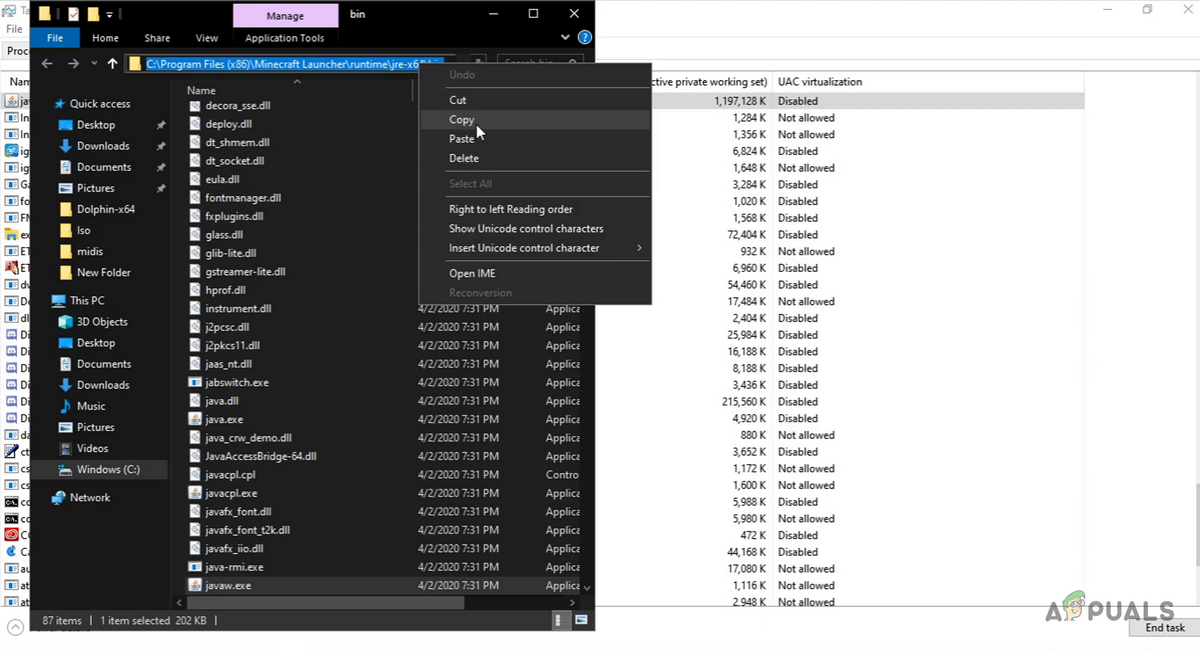Open the Share ribbon tab
Viewport: 1200px width, 649px height.
click(x=156, y=38)
